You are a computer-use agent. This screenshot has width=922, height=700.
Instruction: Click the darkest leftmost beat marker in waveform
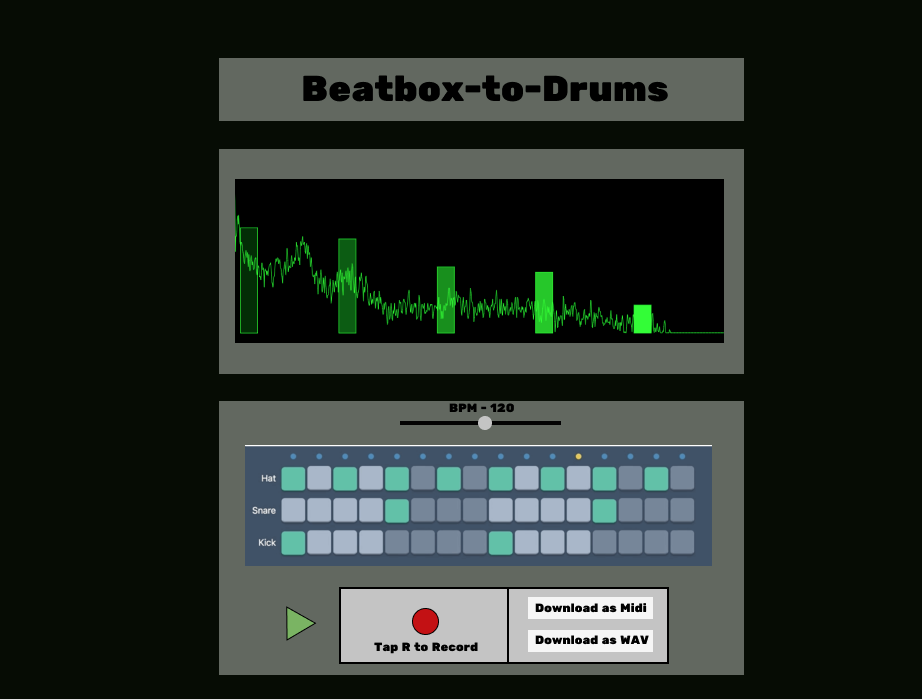(x=249, y=281)
